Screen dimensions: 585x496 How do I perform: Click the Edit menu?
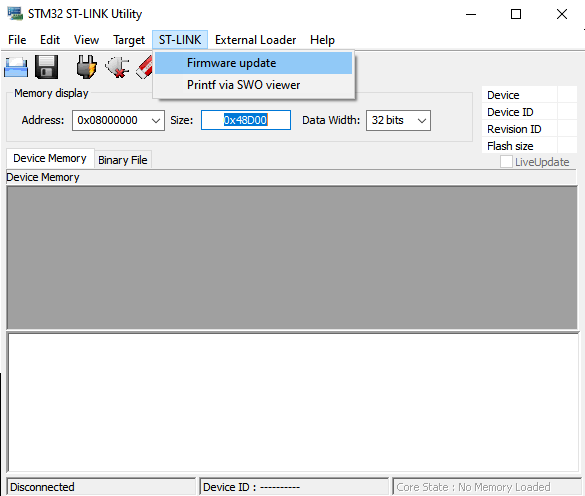[x=50, y=40]
